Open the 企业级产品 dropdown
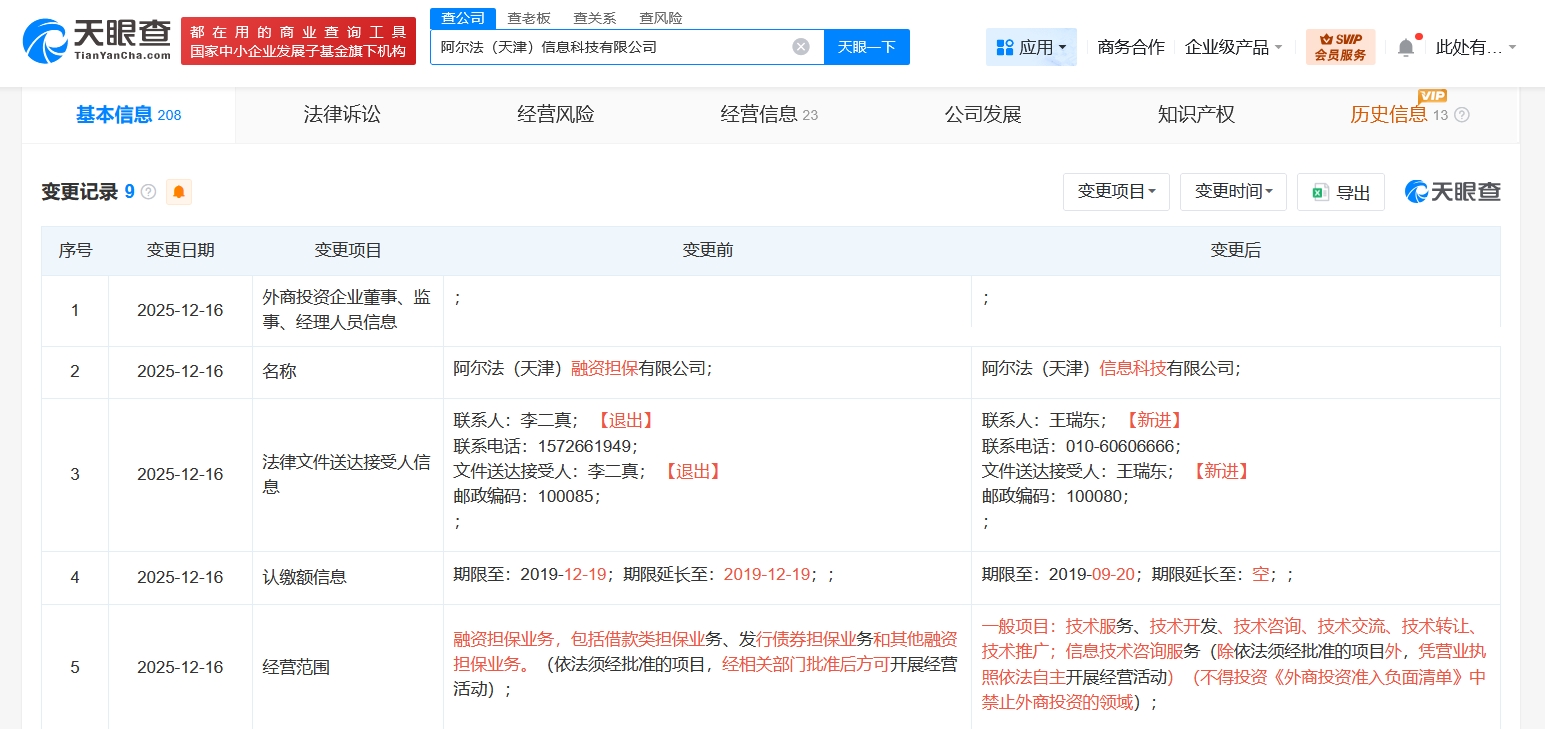This screenshot has width=1545, height=729. tap(1233, 47)
